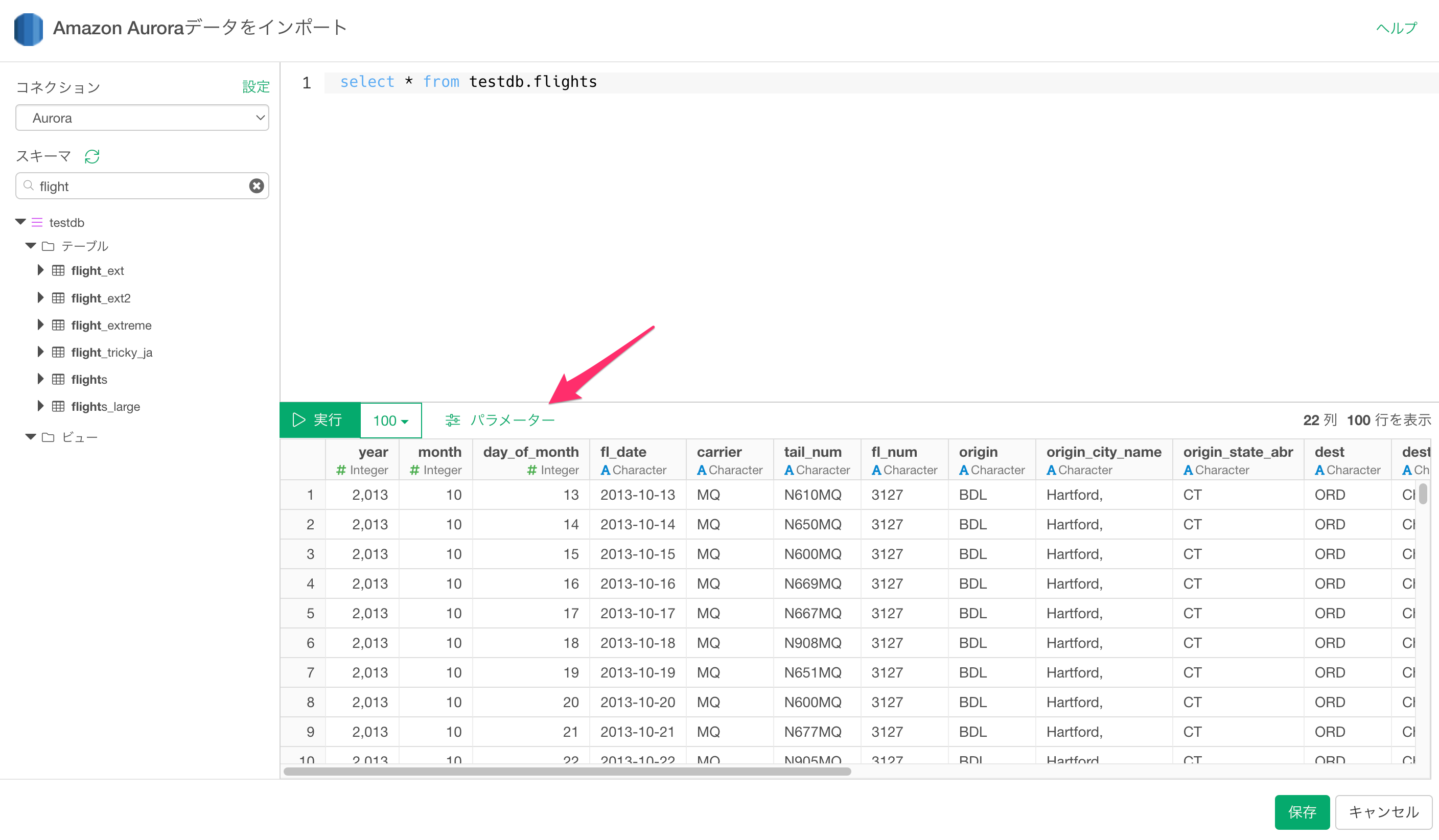Expand the flight_ext table columns
The height and width of the screenshot is (840, 1439).
40,270
